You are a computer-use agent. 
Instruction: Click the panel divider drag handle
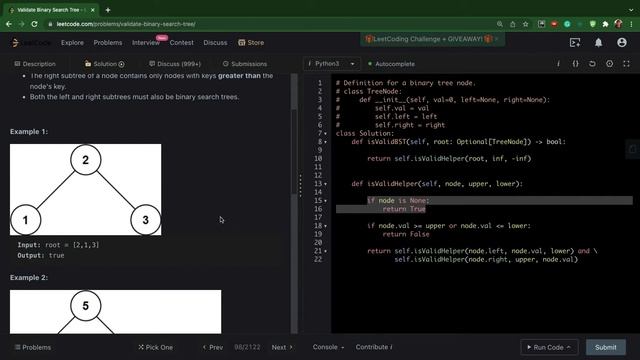(300, 186)
